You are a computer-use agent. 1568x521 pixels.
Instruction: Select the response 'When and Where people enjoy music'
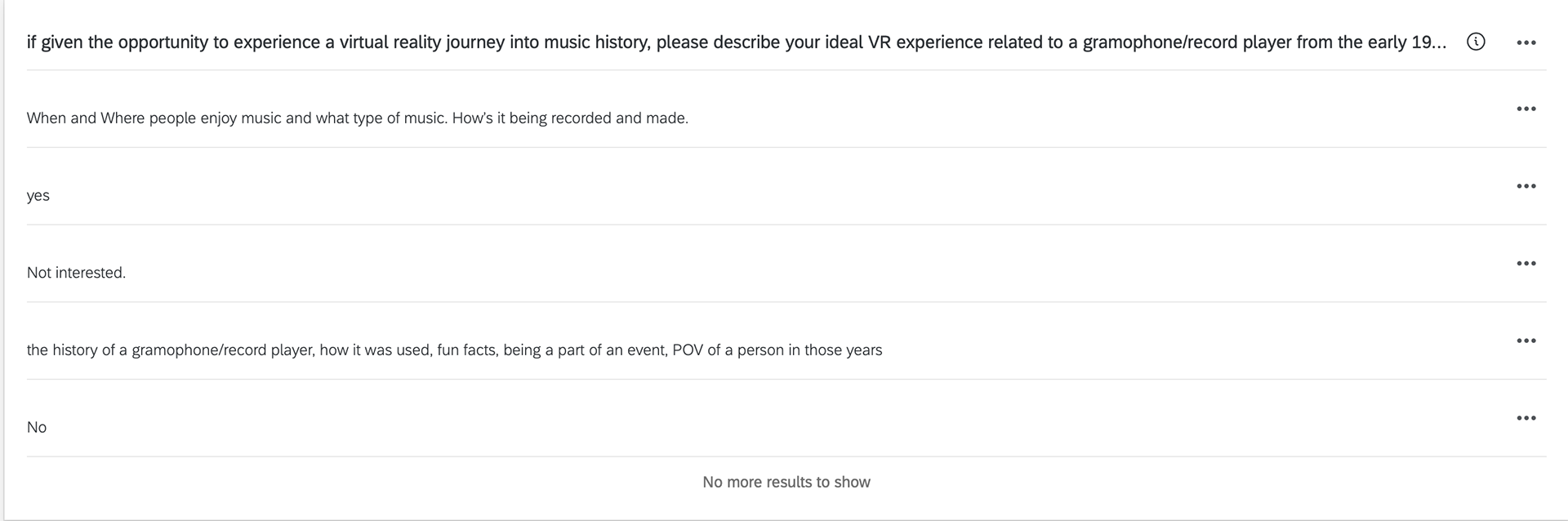point(357,118)
